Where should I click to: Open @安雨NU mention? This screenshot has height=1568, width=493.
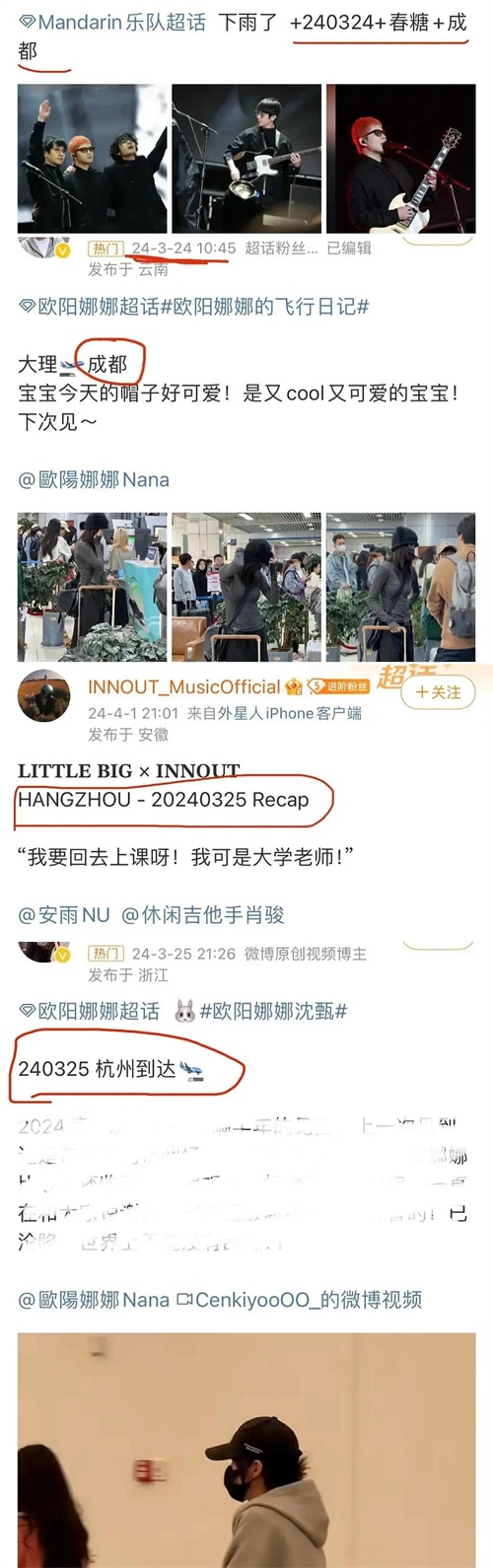click(x=64, y=915)
